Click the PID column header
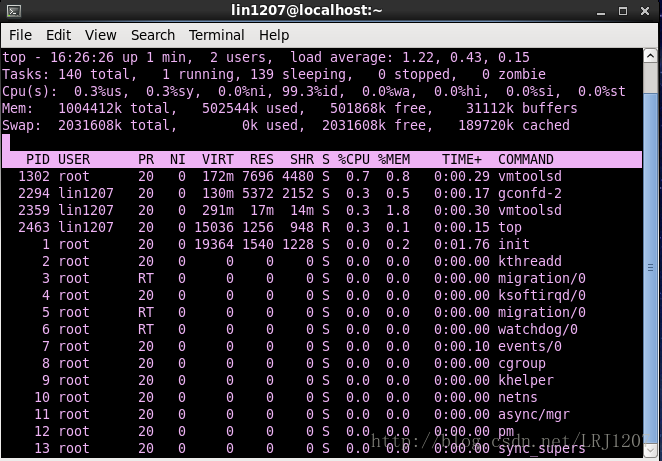662x461 pixels. click(x=38, y=159)
